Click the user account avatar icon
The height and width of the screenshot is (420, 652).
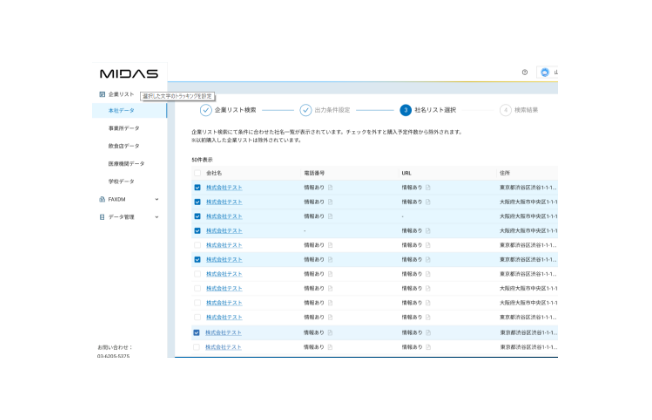pos(544,72)
